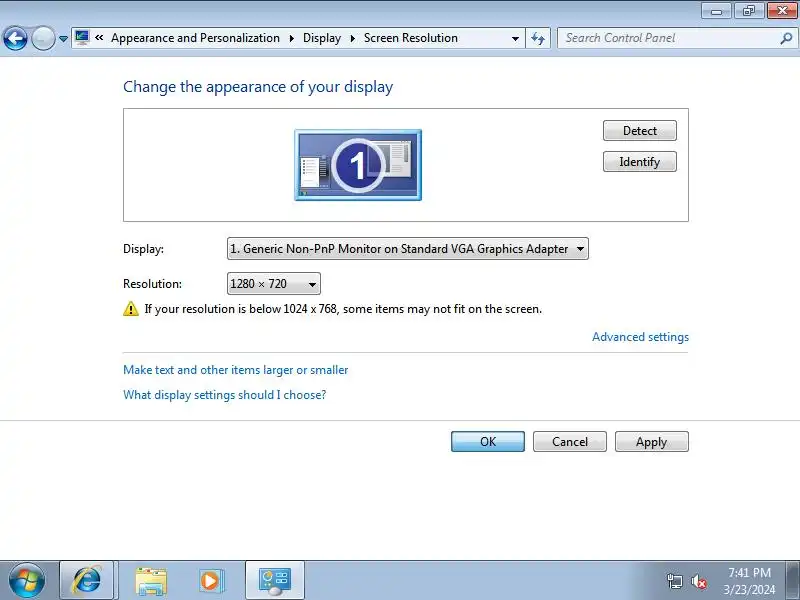This screenshot has height=600, width=800.
Task: Open the address bar history dropdown
Action: (x=515, y=38)
